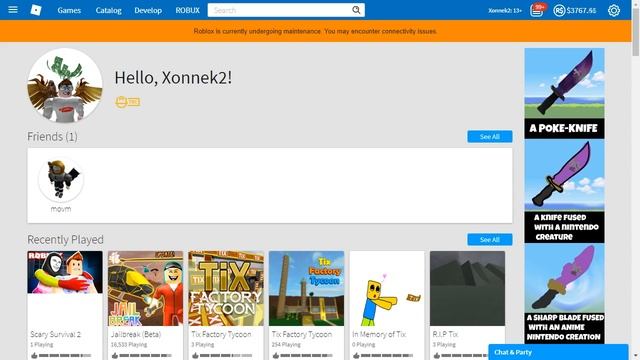The height and width of the screenshot is (360, 640).
Task: Click In Memory of Tix's vote ratio bar
Action: (387, 356)
